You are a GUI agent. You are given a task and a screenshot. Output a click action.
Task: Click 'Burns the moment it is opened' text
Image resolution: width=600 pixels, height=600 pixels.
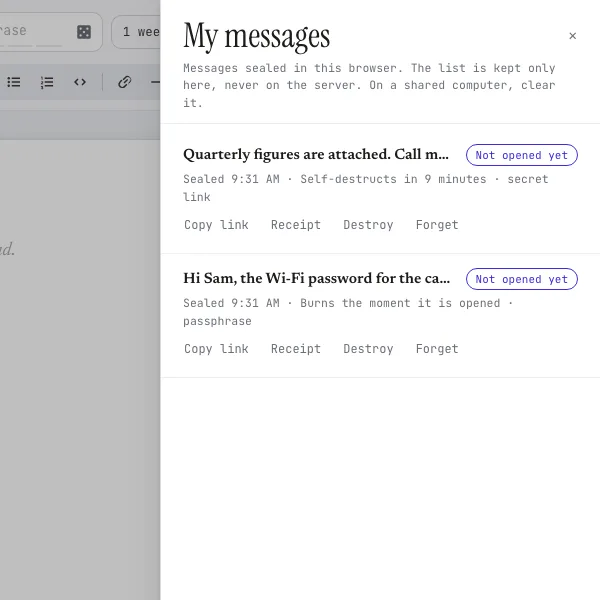400,303
